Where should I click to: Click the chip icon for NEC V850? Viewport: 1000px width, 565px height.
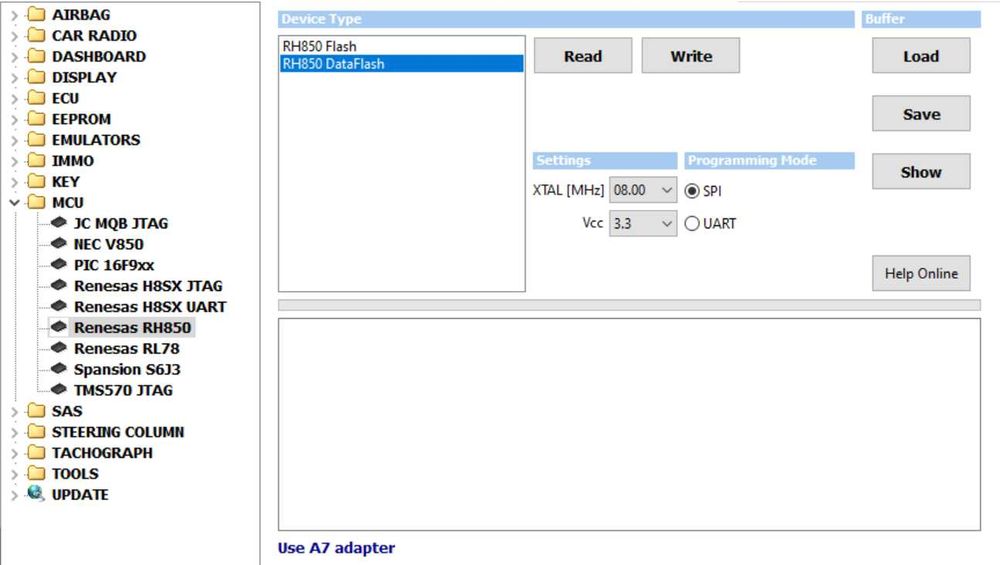tap(59, 244)
